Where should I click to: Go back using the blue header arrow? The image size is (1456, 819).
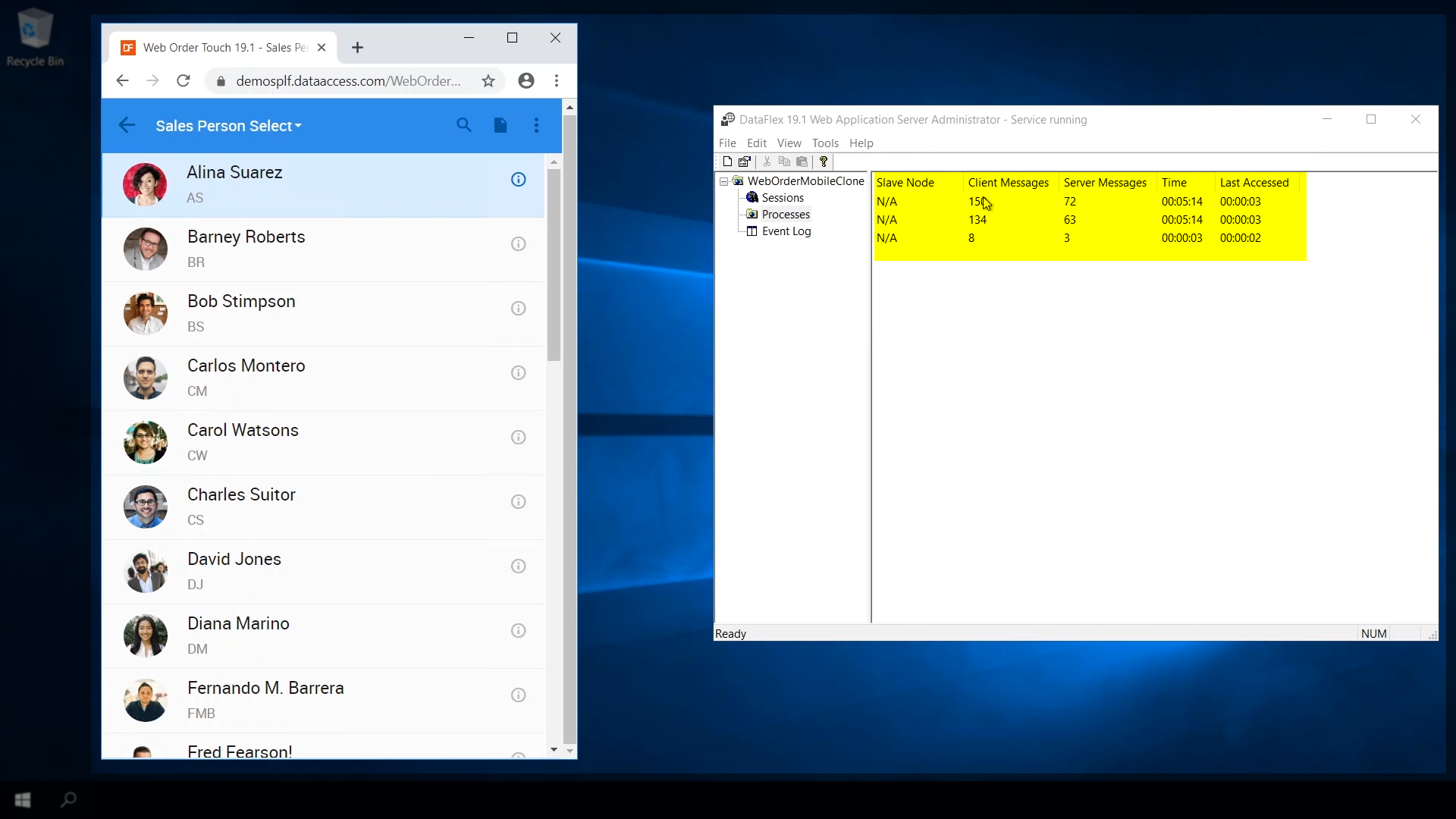click(x=127, y=126)
